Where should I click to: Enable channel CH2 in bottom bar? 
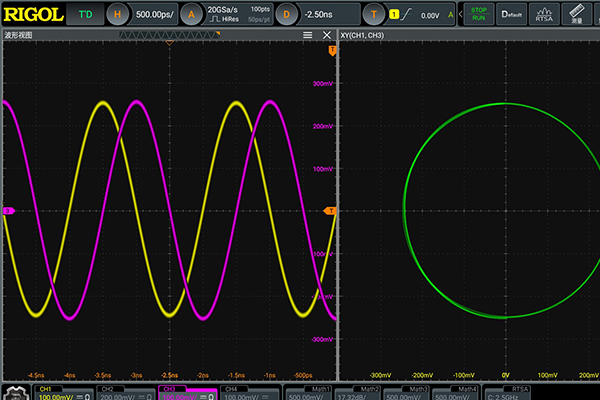pos(126,391)
